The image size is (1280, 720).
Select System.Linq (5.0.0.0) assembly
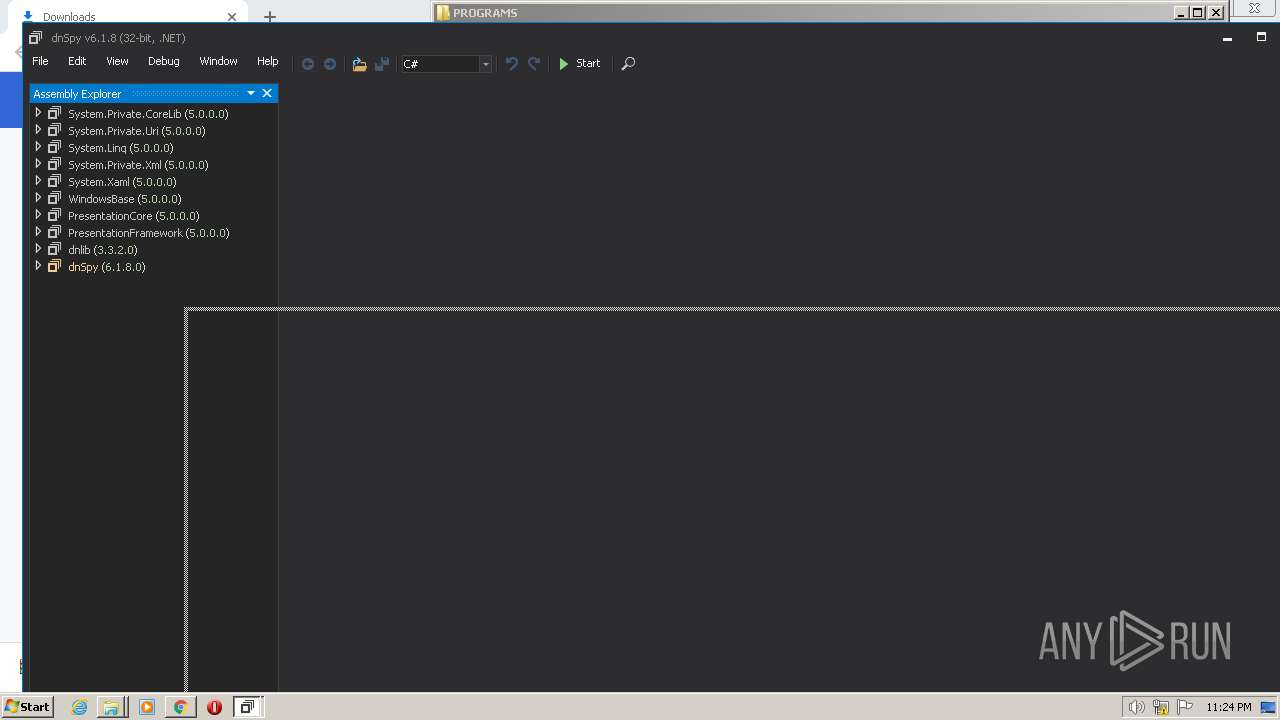coord(120,148)
